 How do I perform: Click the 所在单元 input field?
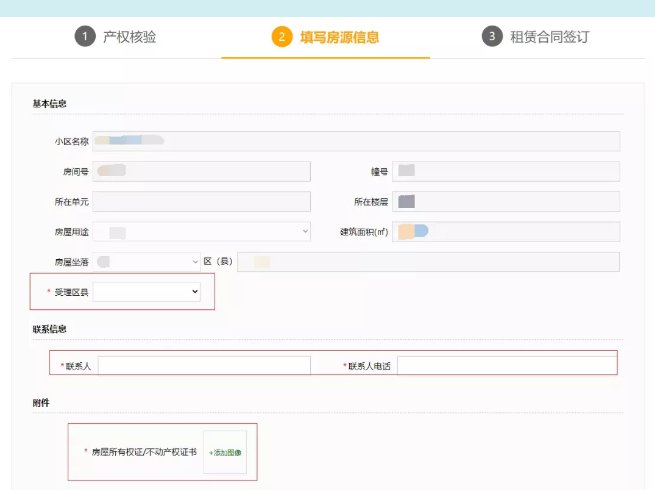point(201,202)
